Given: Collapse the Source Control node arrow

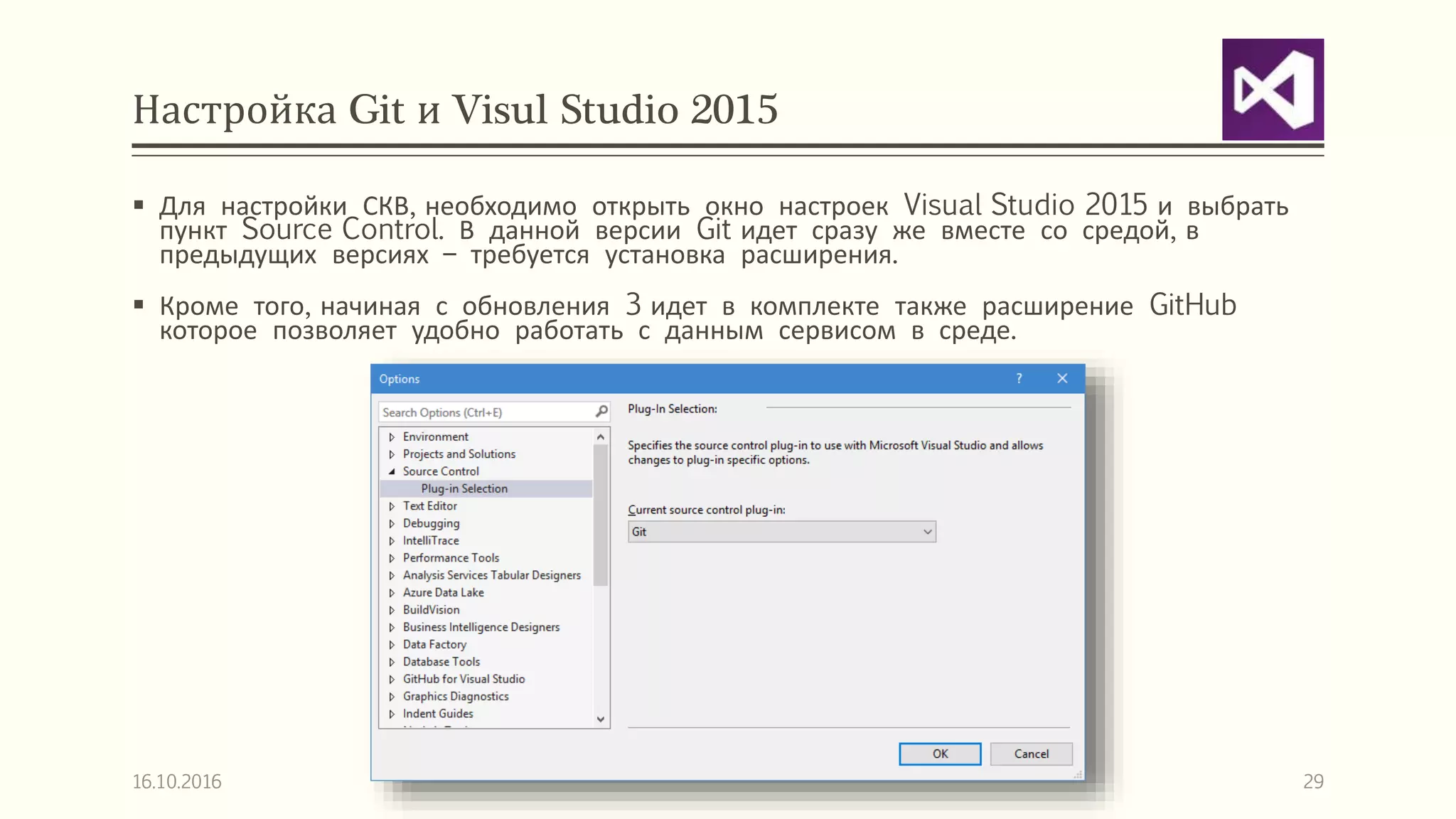Looking at the screenshot, I should [x=392, y=471].
